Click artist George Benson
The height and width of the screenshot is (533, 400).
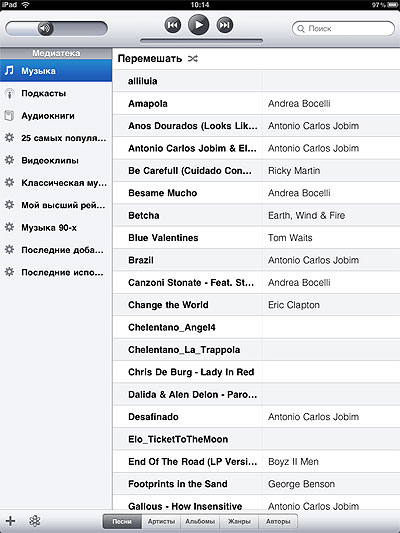pos(301,484)
